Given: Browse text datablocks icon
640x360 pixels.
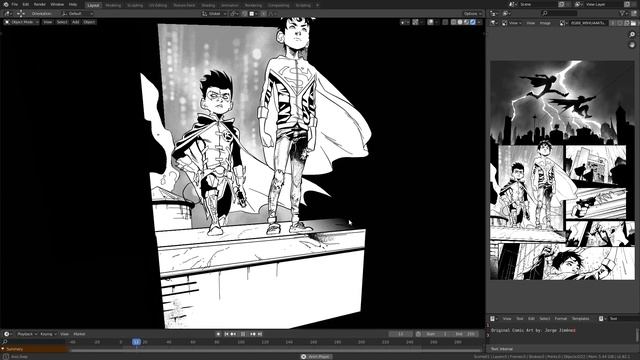Looking at the screenshot, I should pos(602,318).
